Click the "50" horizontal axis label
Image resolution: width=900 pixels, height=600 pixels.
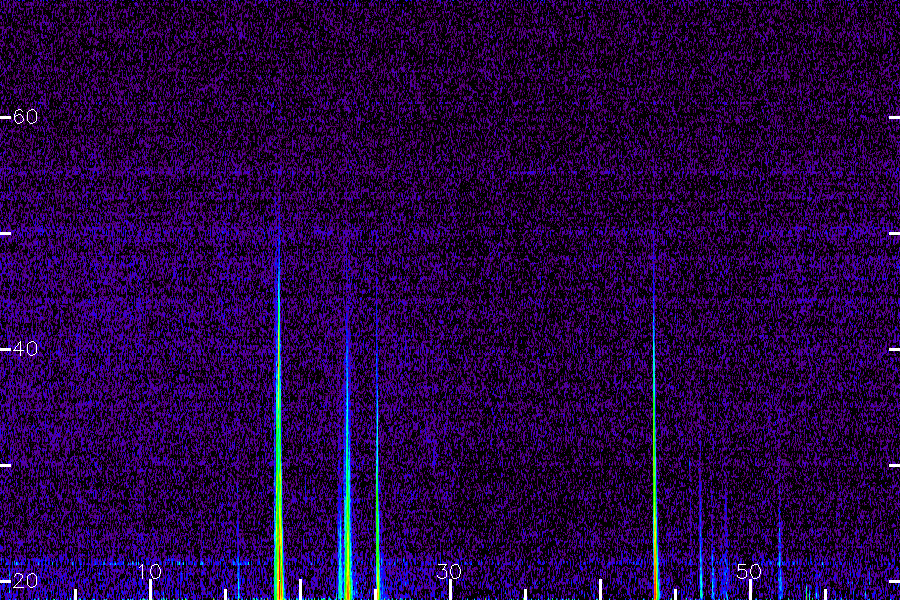click(749, 572)
